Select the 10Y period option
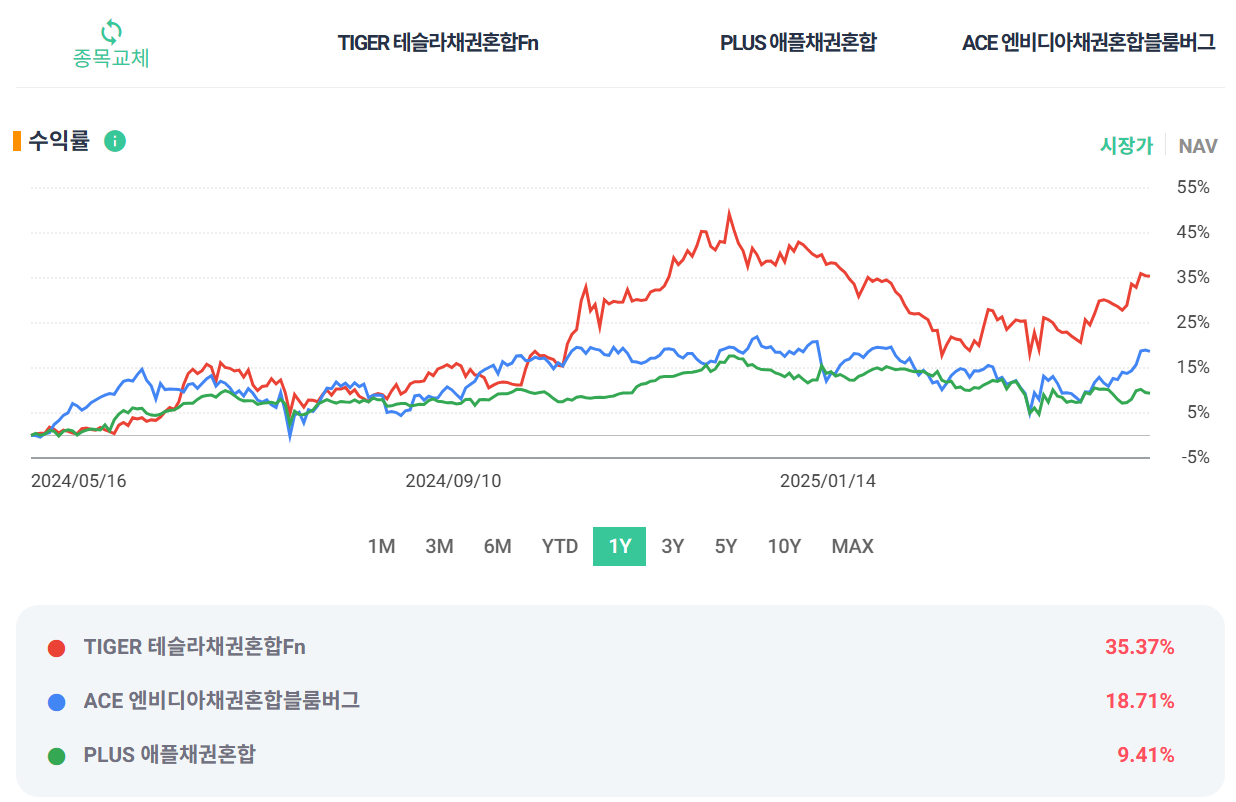 tap(785, 546)
